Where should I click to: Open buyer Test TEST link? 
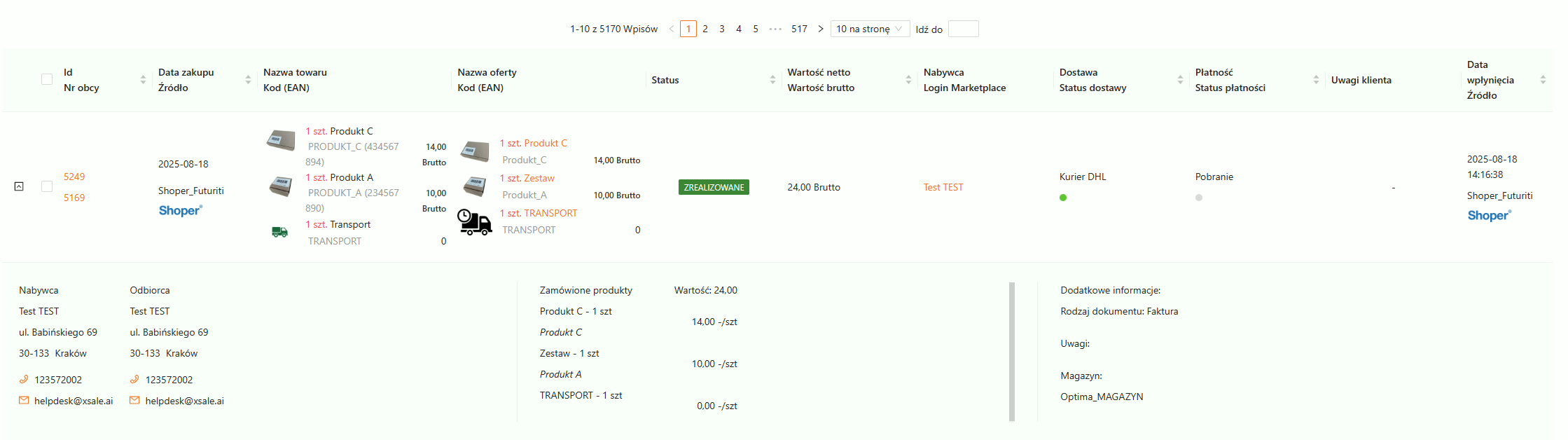943,187
